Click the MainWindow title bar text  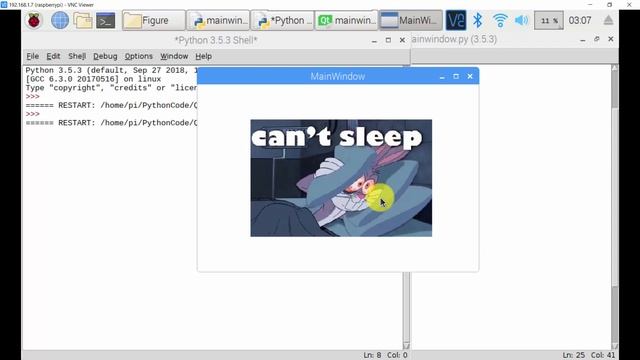pyautogui.click(x=338, y=76)
